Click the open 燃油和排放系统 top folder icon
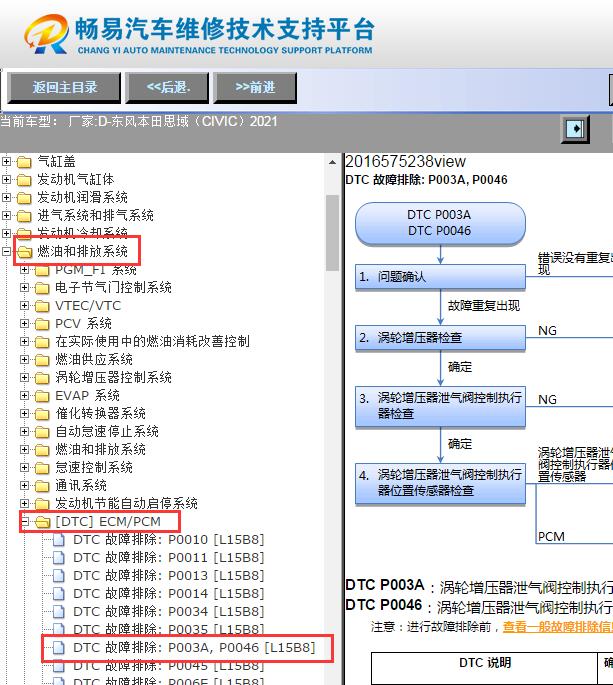The width and height of the screenshot is (613, 685). 25,252
